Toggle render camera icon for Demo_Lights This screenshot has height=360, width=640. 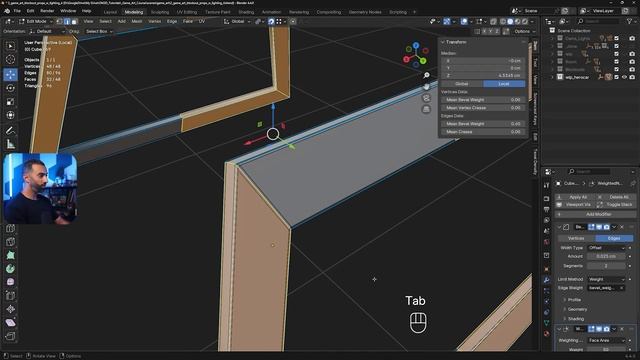coord(632,38)
